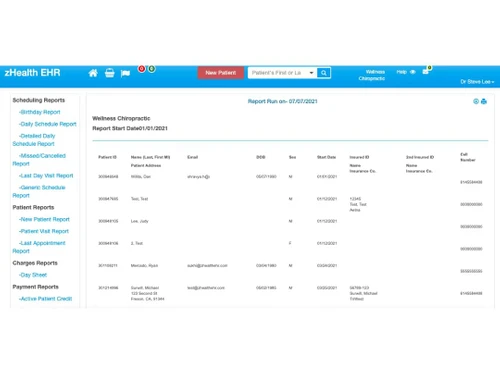Click the Charges Reports heading
The image size is (500, 375).
[x=35, y=263]
